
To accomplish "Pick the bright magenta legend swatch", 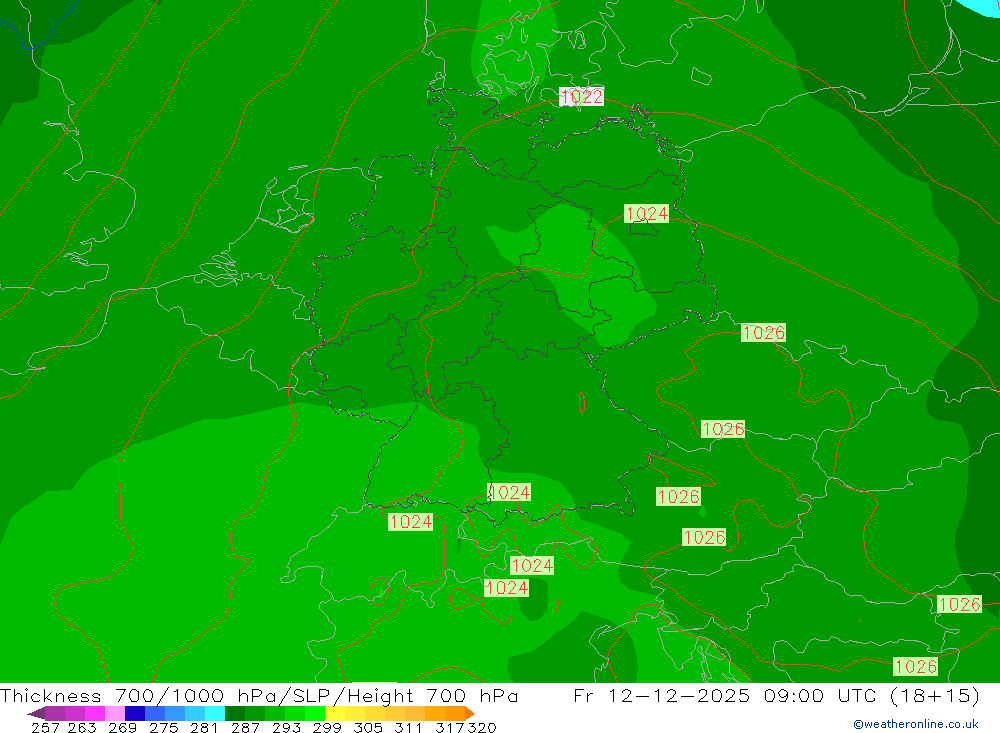I will coord(93,713).
